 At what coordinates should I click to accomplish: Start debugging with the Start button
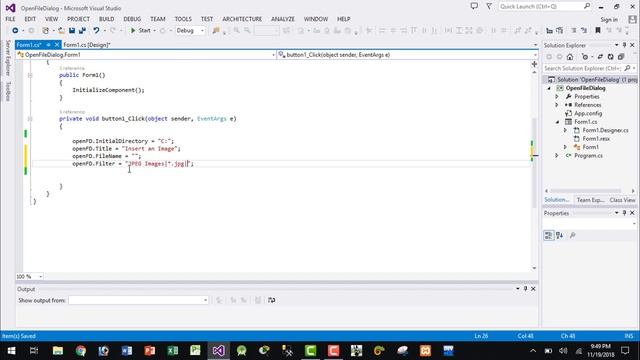[141, 31]
